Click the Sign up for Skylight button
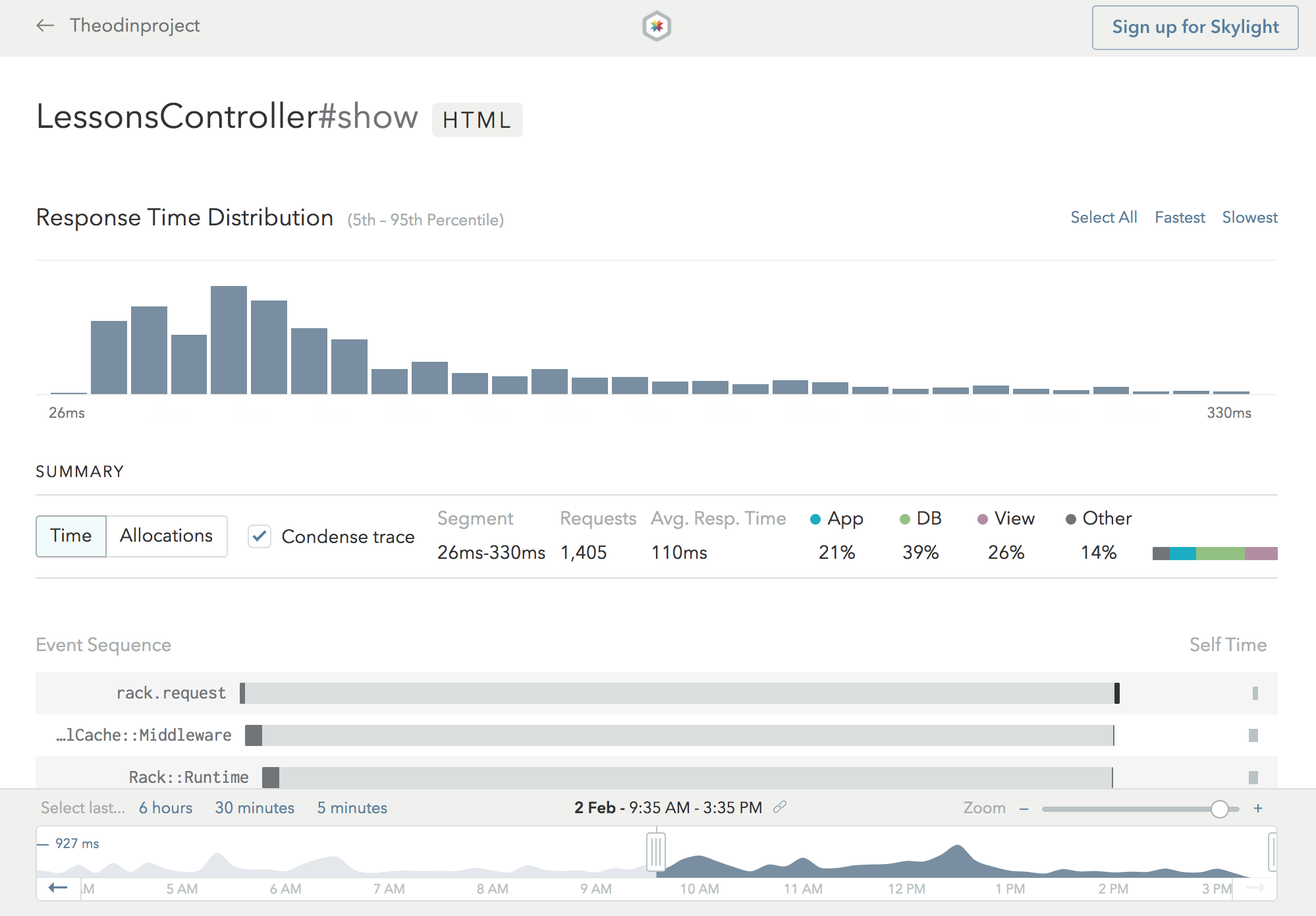Screen dimensions: 1316x916 1194,27
